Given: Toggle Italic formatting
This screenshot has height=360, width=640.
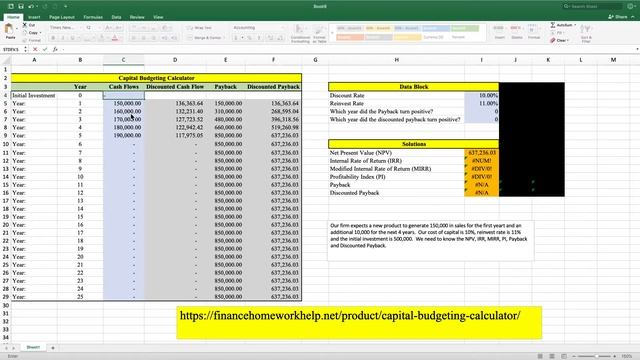Looking at the screenshot, I should click(x=63, y=38).
